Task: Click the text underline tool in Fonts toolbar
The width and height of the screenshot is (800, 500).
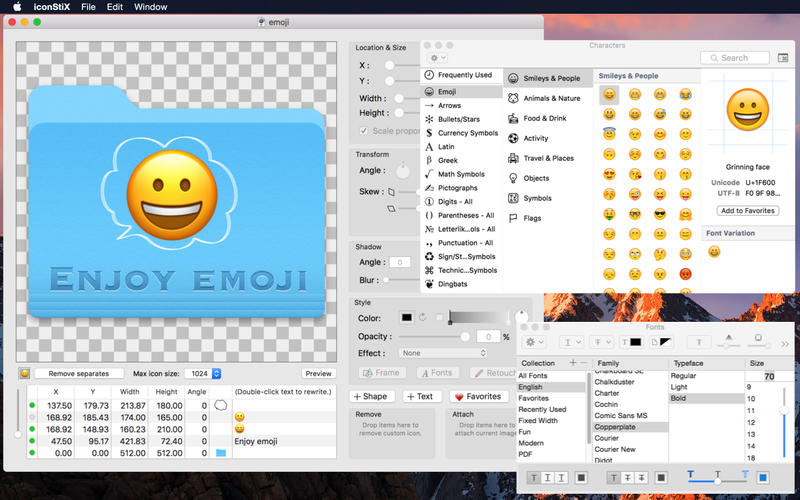Action: coord(571,342)
